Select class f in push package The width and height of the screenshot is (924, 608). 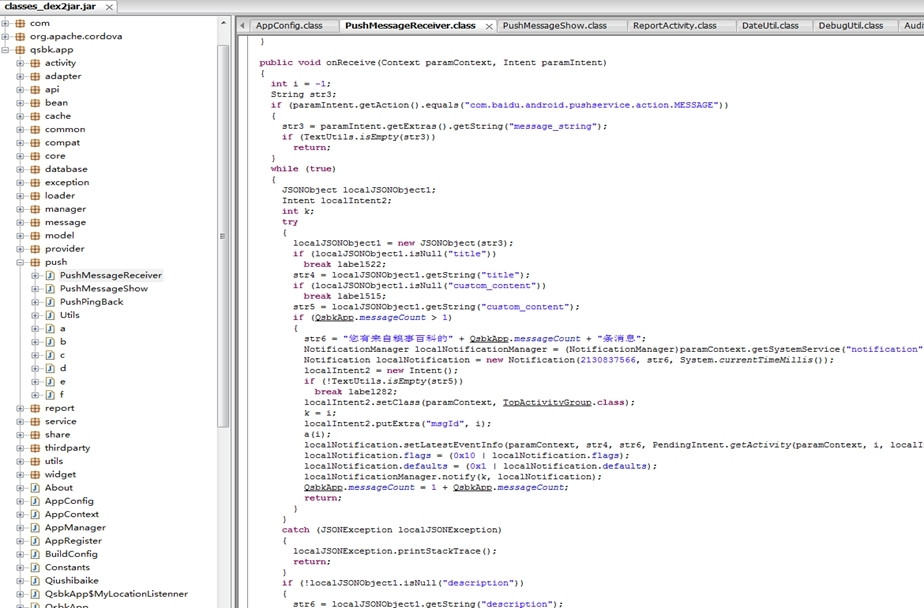click(x=62, y=395)
